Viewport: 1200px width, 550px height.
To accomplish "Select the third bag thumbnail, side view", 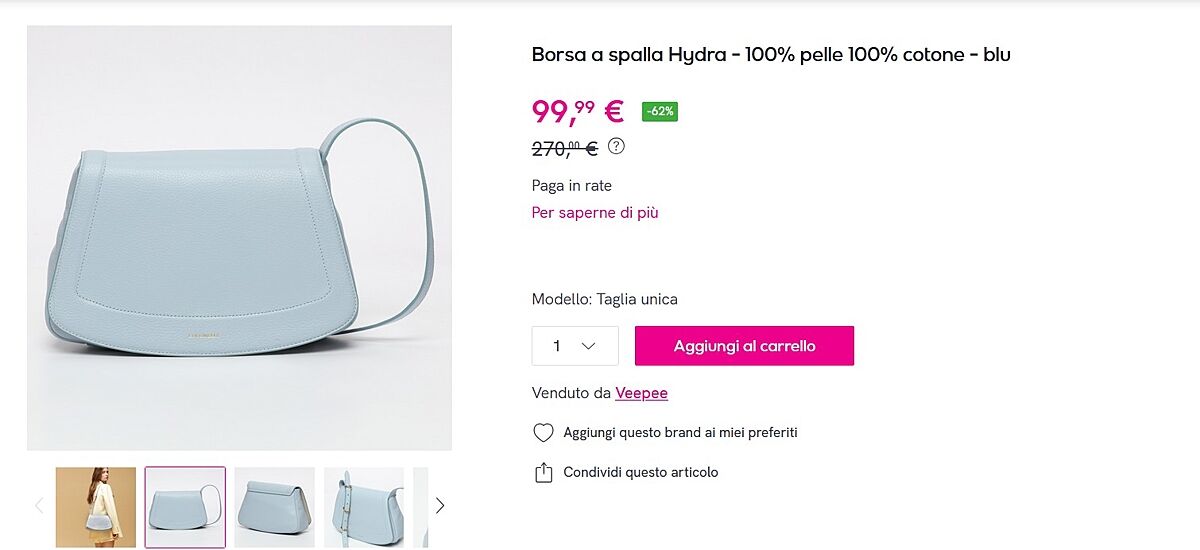I will (274, 507).
